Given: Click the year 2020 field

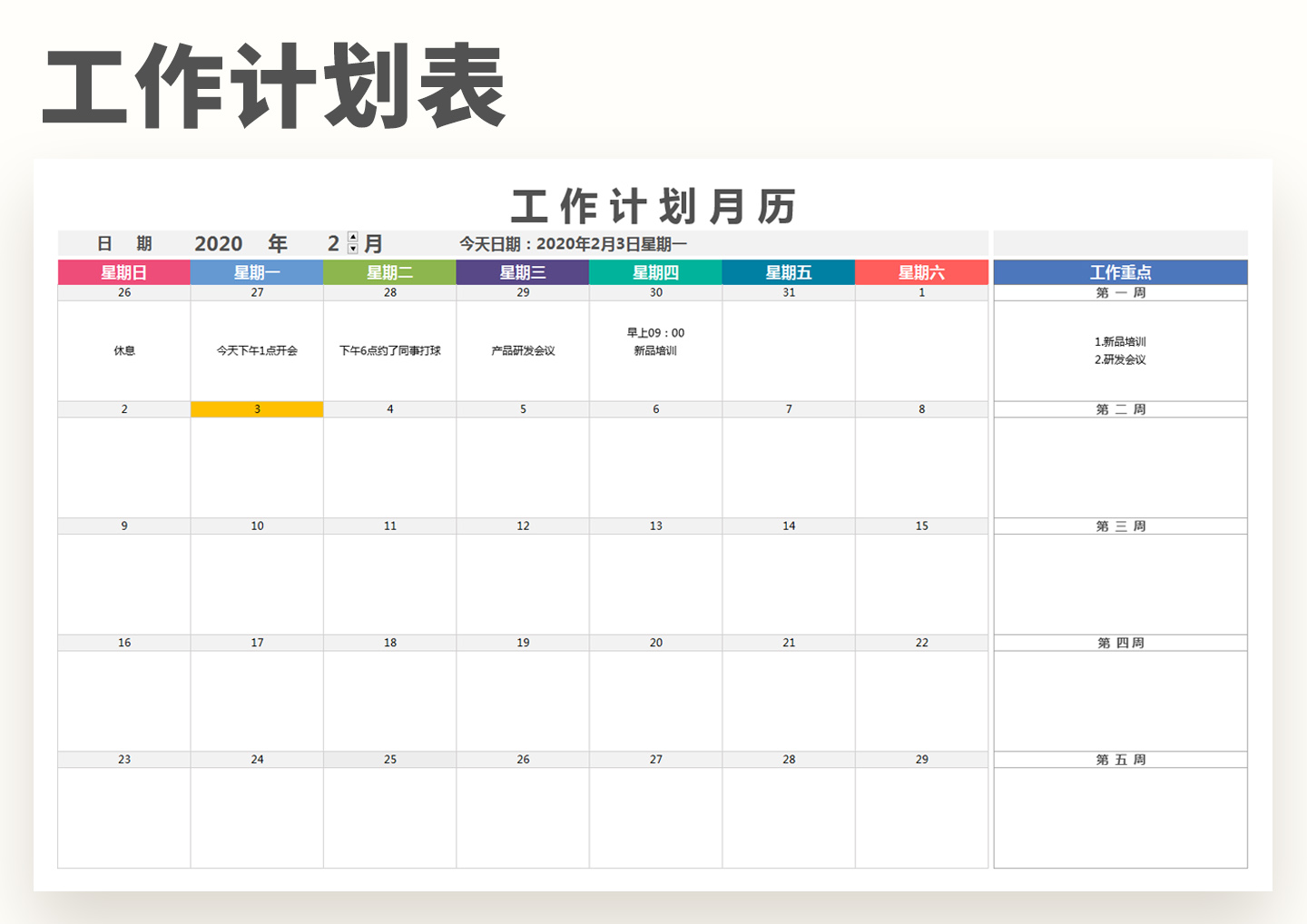Looking at the screenshot, I should coord(218,243).
